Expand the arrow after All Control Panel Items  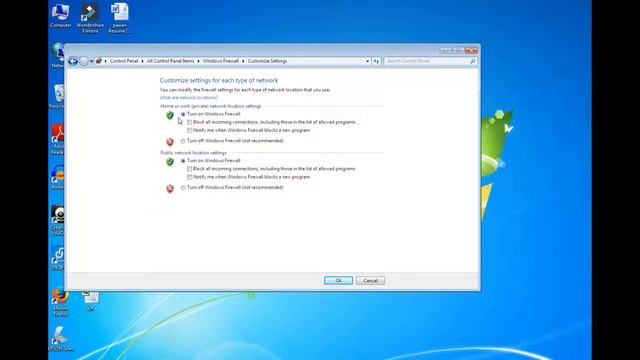[198, 61]
